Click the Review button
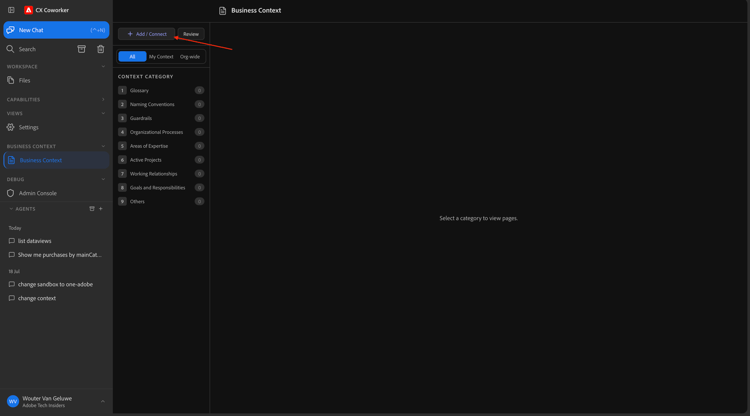Screen dimensions: 750x416 tap(191, 34)
